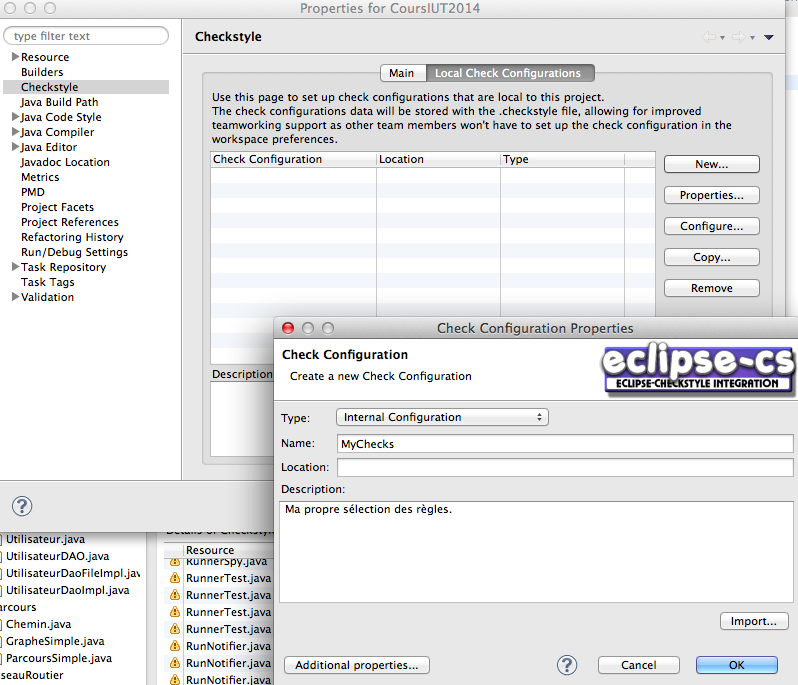
Task: Click the eclipse-cs logo image
Action: [x=698, y=369]
